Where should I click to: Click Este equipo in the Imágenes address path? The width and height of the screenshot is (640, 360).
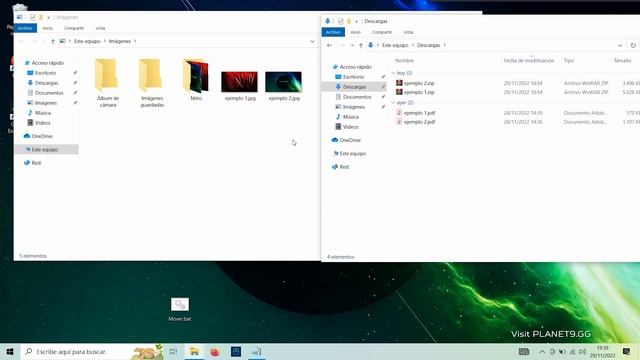click(87, 41)
